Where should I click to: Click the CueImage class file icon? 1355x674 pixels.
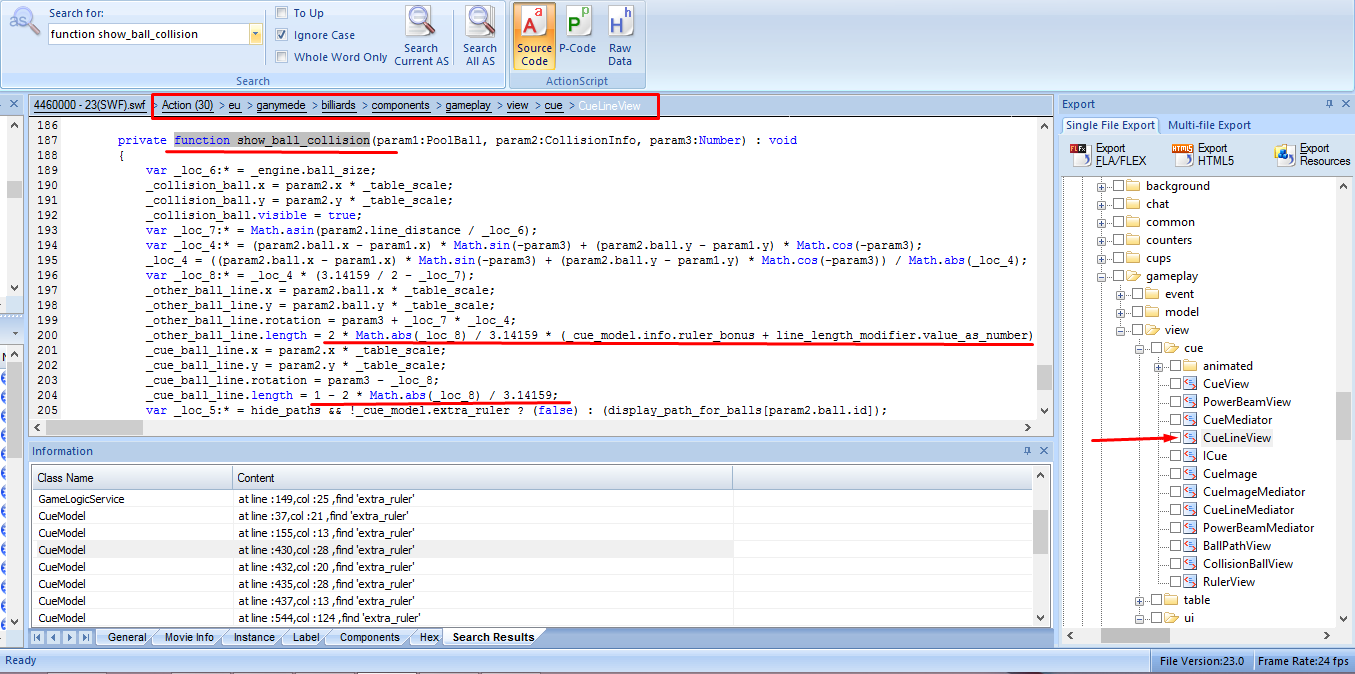[x=1190, y=474]
